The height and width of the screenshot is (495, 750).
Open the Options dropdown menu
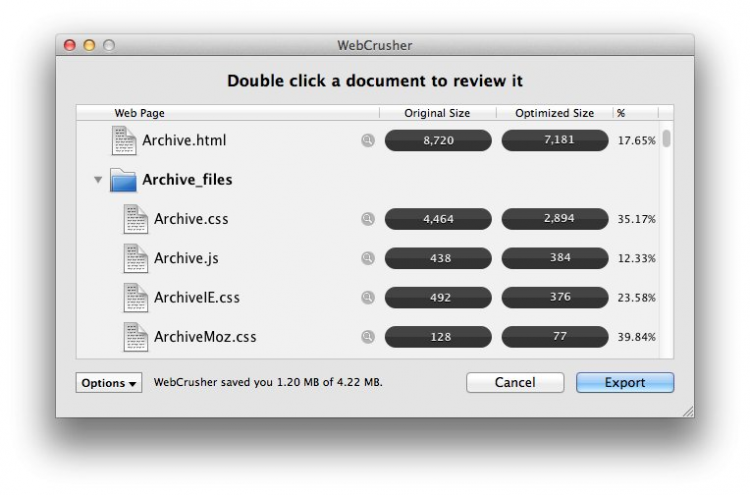109,383
